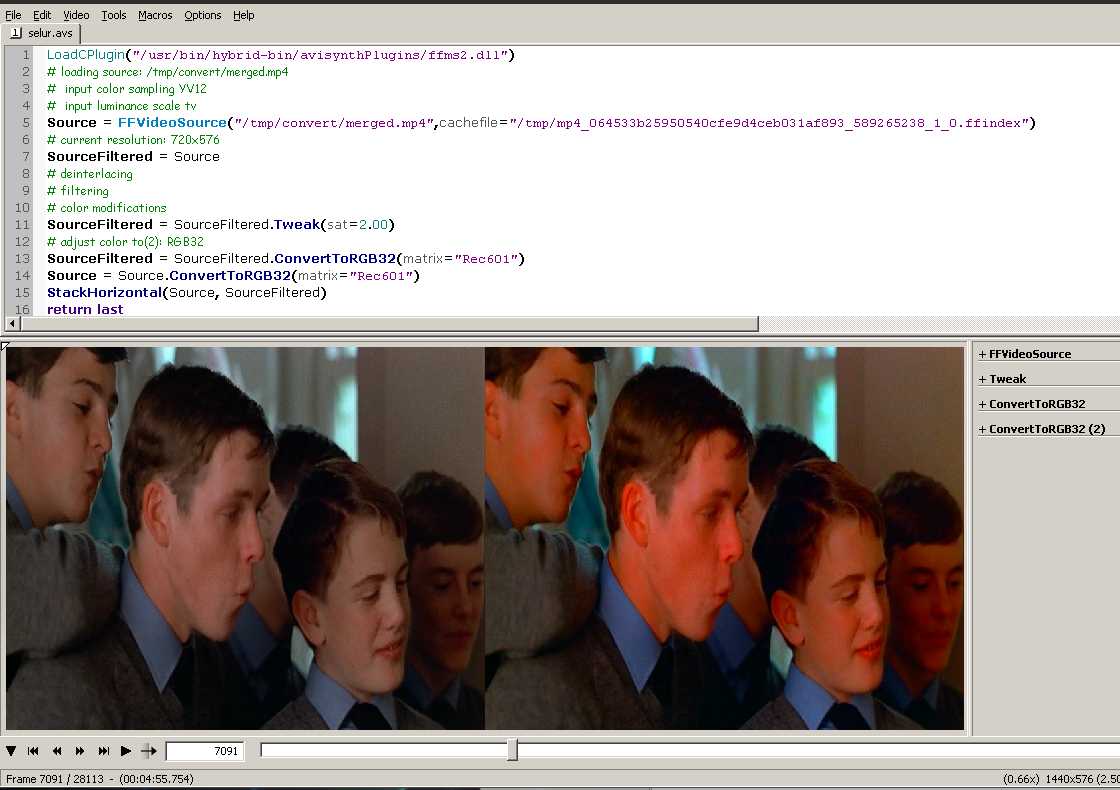Toggle video preview with the down-triangle button
Viewport: 1120px width, 790px height.
[11, 751]
